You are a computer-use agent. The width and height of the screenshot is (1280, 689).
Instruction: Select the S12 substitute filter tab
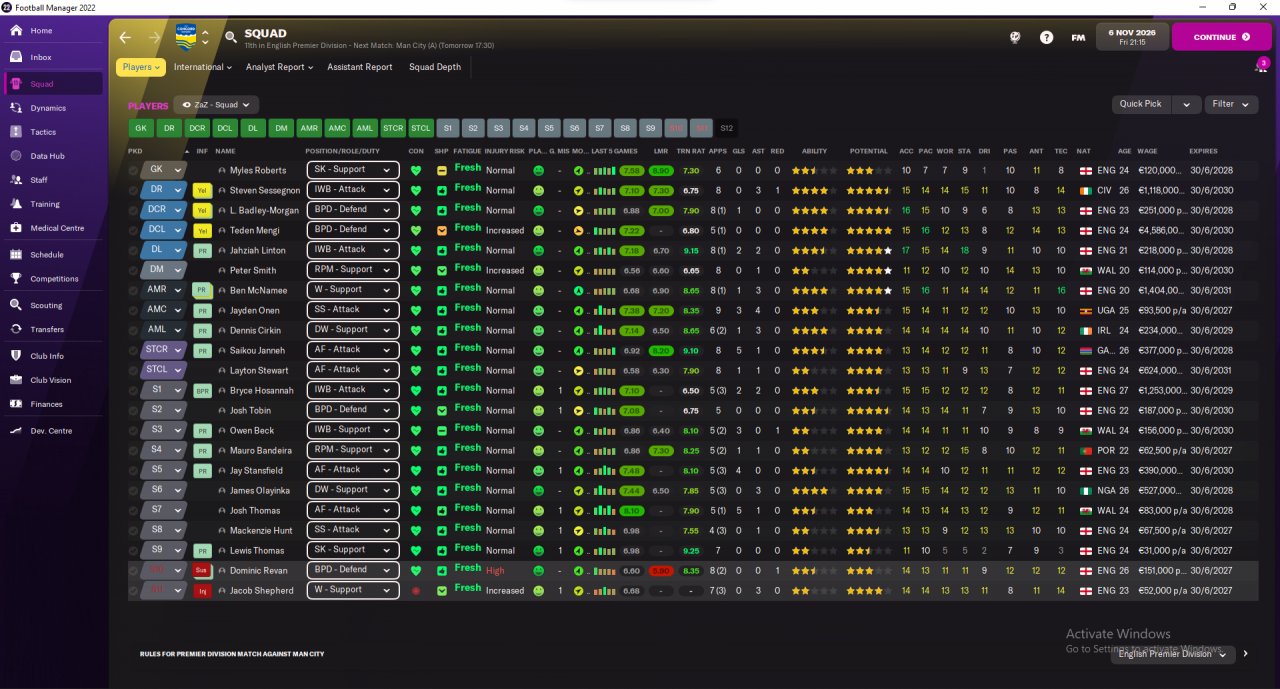[x=727, y=128]
